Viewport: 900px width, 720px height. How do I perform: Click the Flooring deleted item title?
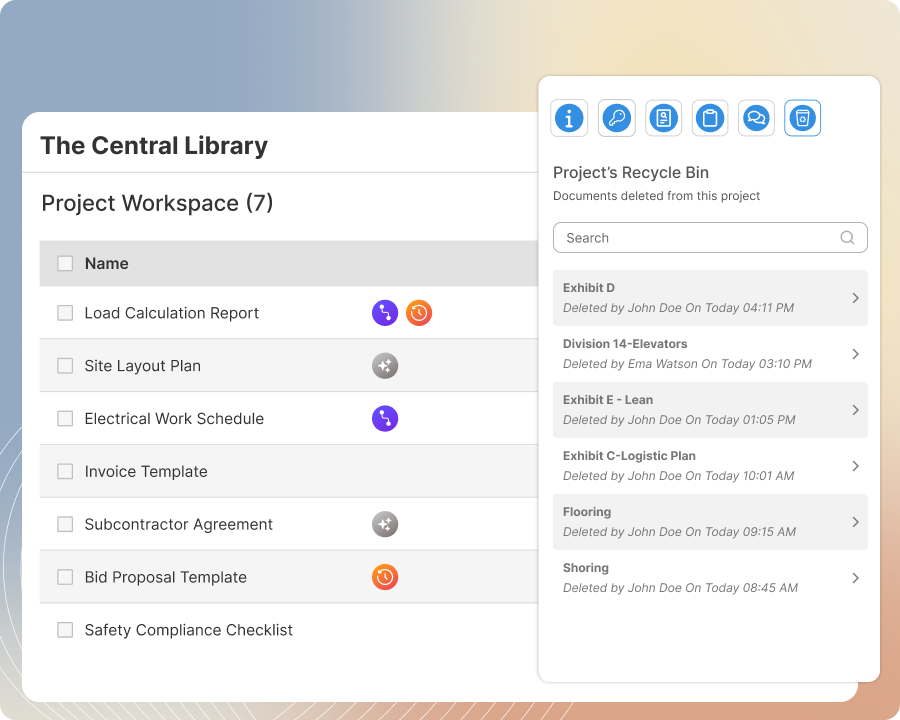(x=587, y=512)
